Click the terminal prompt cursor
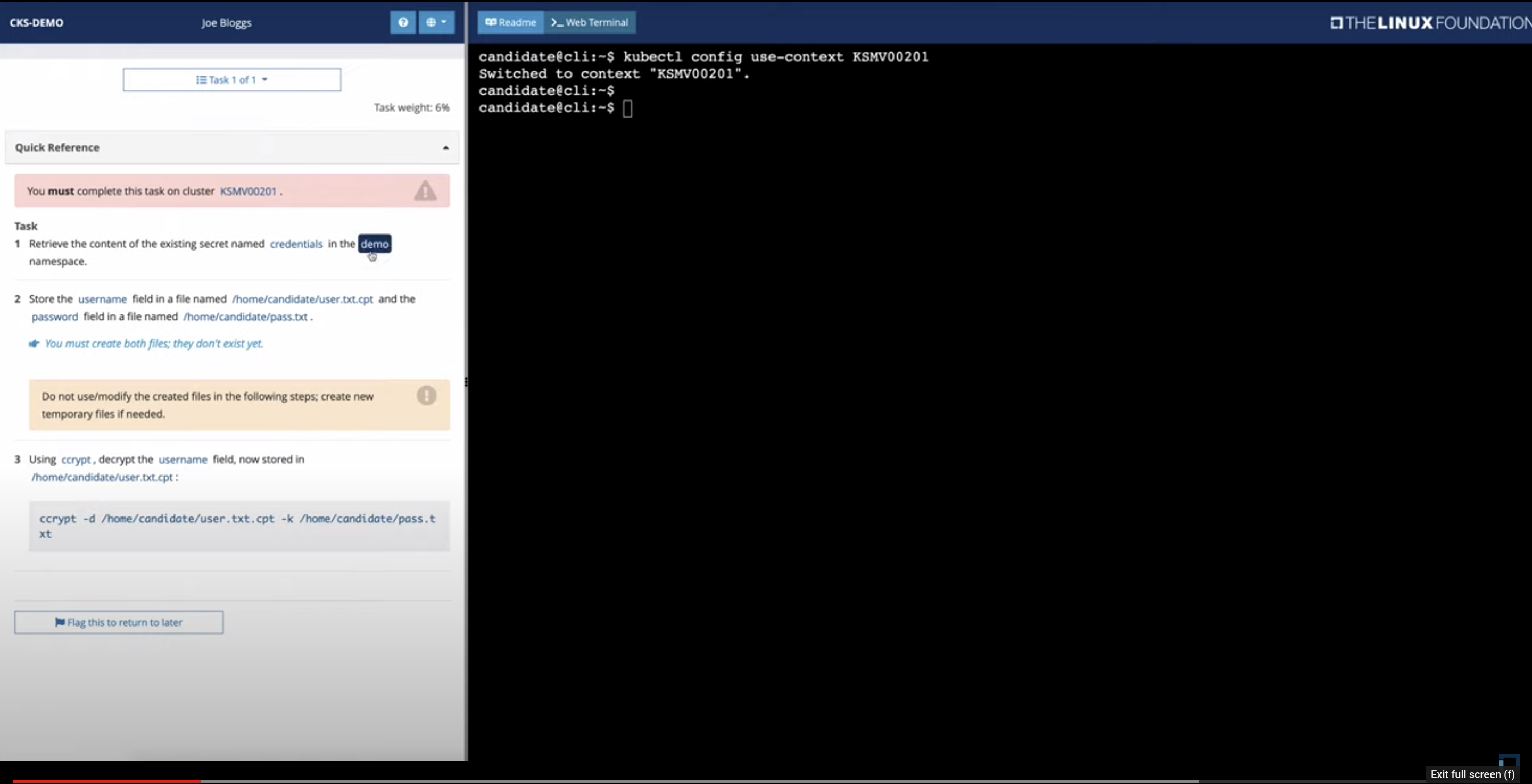Viewport: 1532px width, 784px height. point(627,109)
